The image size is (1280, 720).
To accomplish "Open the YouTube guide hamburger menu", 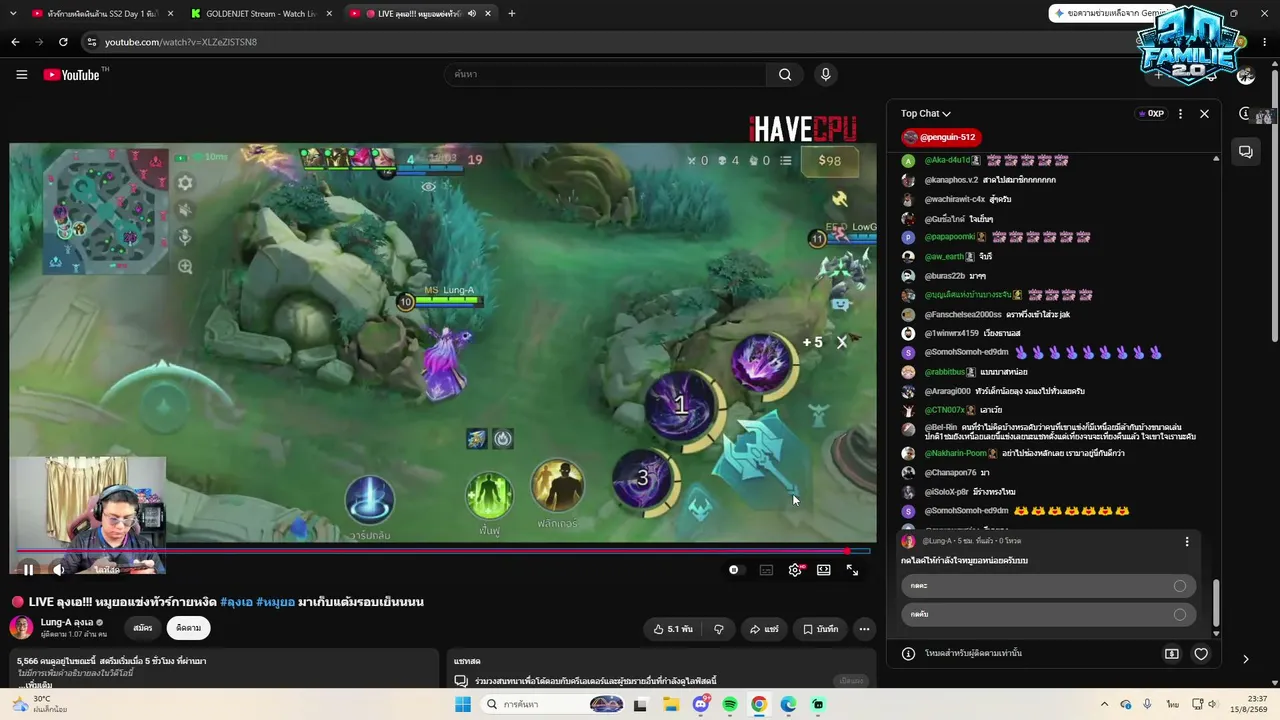I will (21, 75).
